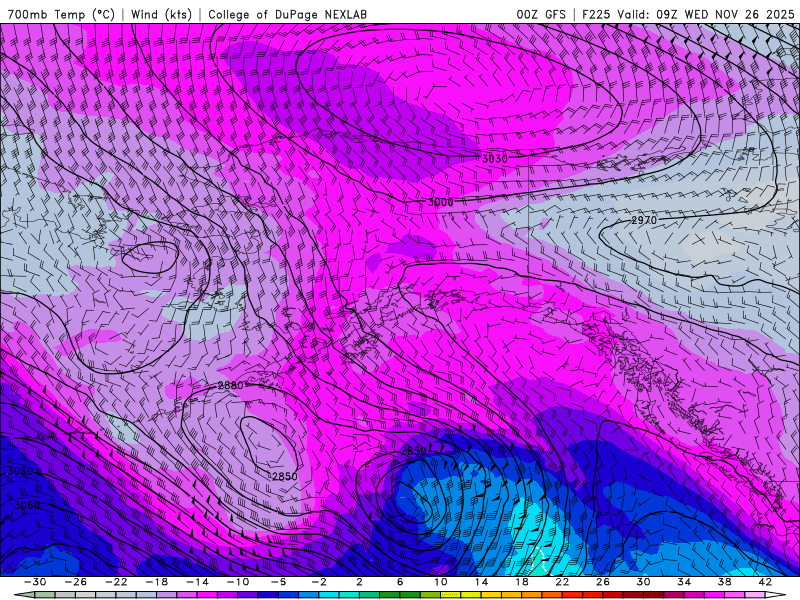Click the 6 colorbar tick label
The image size is (800, 600).
tap(400, 582)
